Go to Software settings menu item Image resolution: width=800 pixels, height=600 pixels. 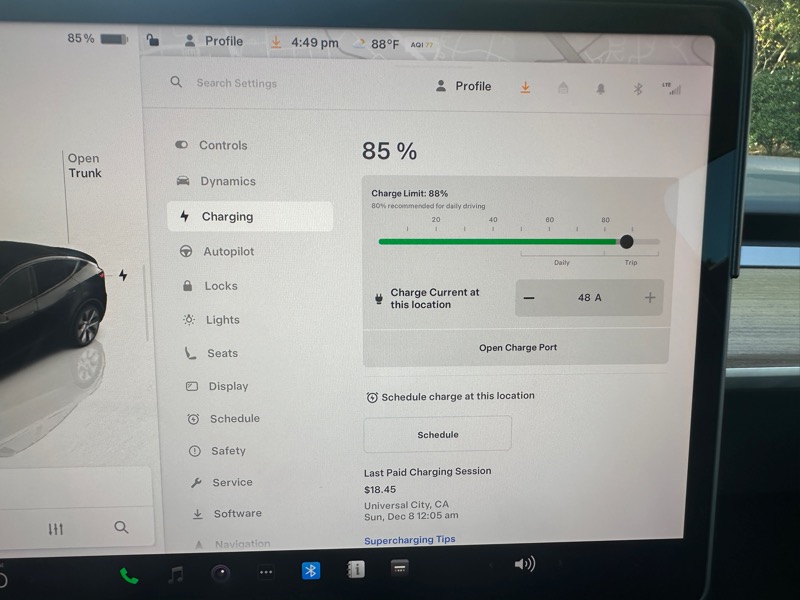click(237, 514)
